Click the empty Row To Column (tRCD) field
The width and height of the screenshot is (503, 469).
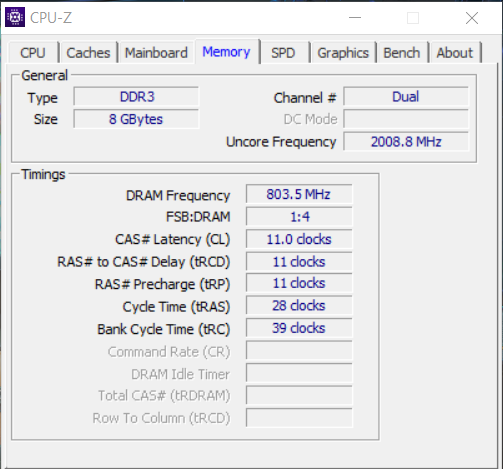(x=299, y=418)
